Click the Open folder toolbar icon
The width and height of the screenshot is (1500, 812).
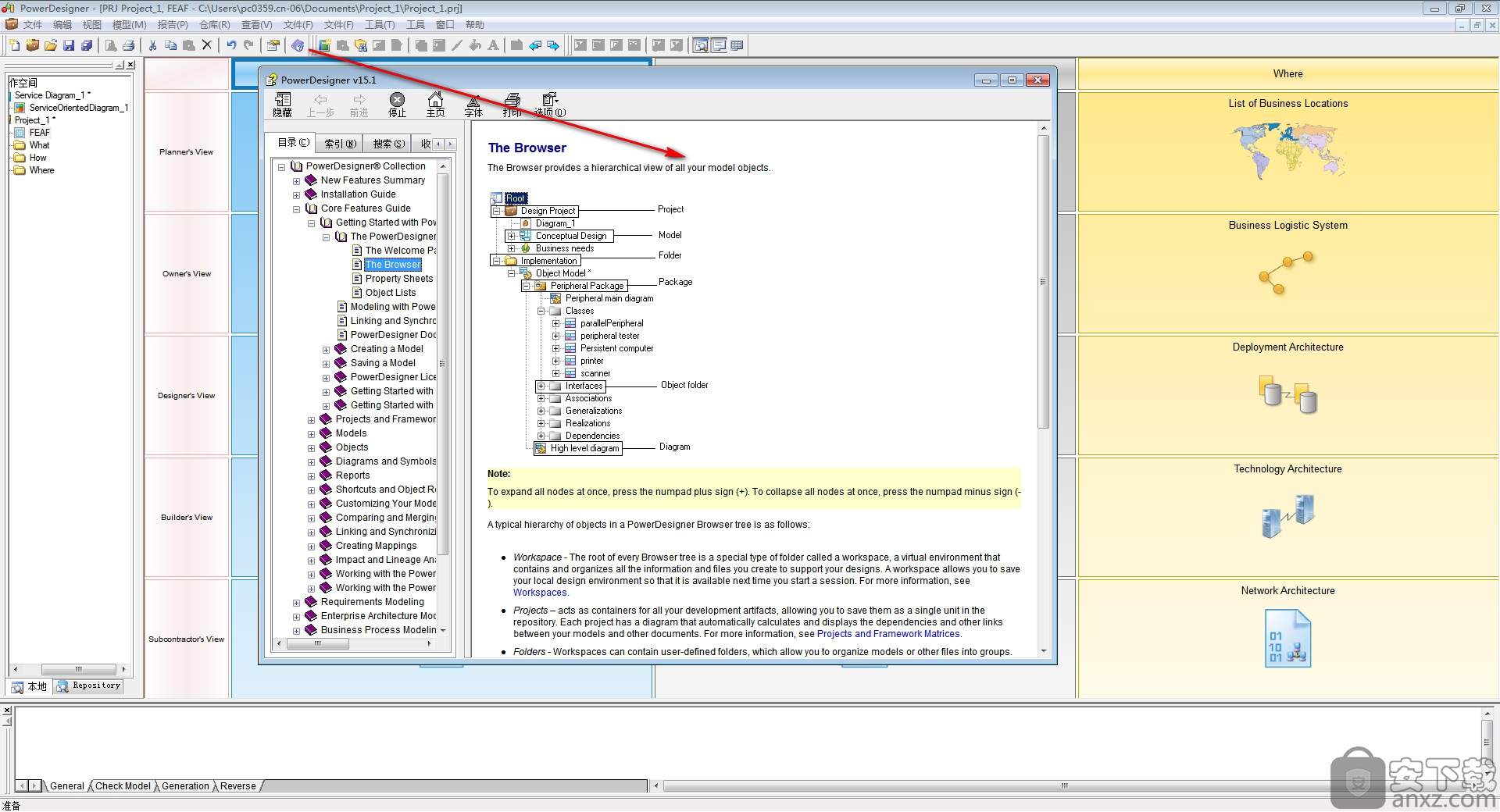tap(51, 45)
